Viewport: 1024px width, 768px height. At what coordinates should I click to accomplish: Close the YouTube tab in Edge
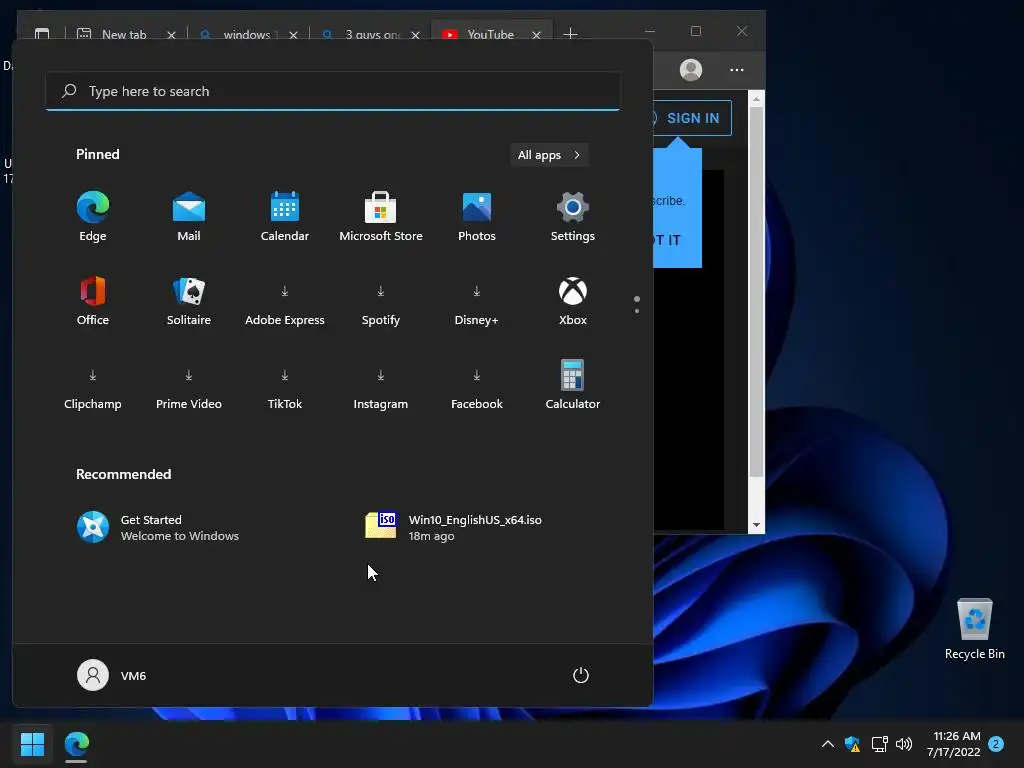click(536, 35)
